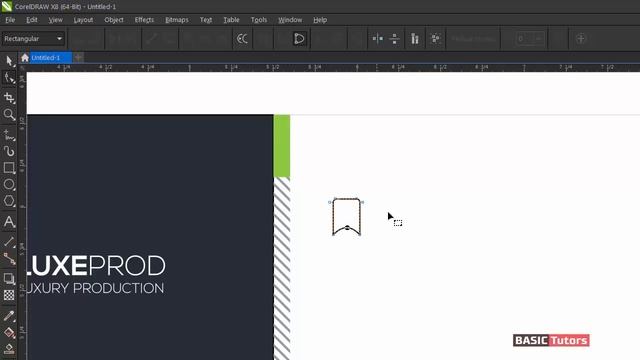Screen dimensions: 640x360
Task: Select the Pick tool
Action: 9,61
